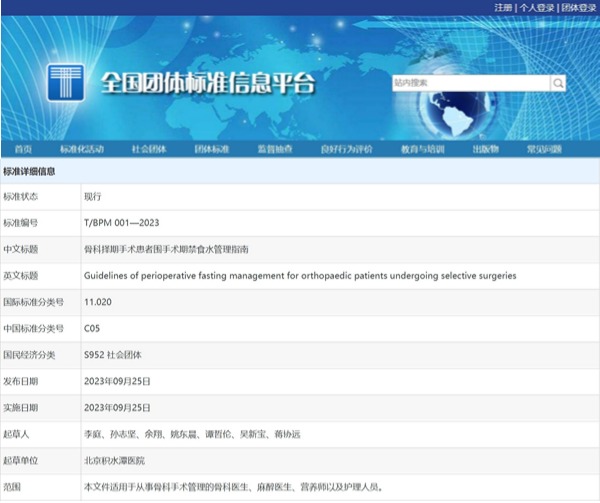This screenshot has width=600, height=503.
Task: Navigate to 监督抽查 section
Action: pos(275,149)
